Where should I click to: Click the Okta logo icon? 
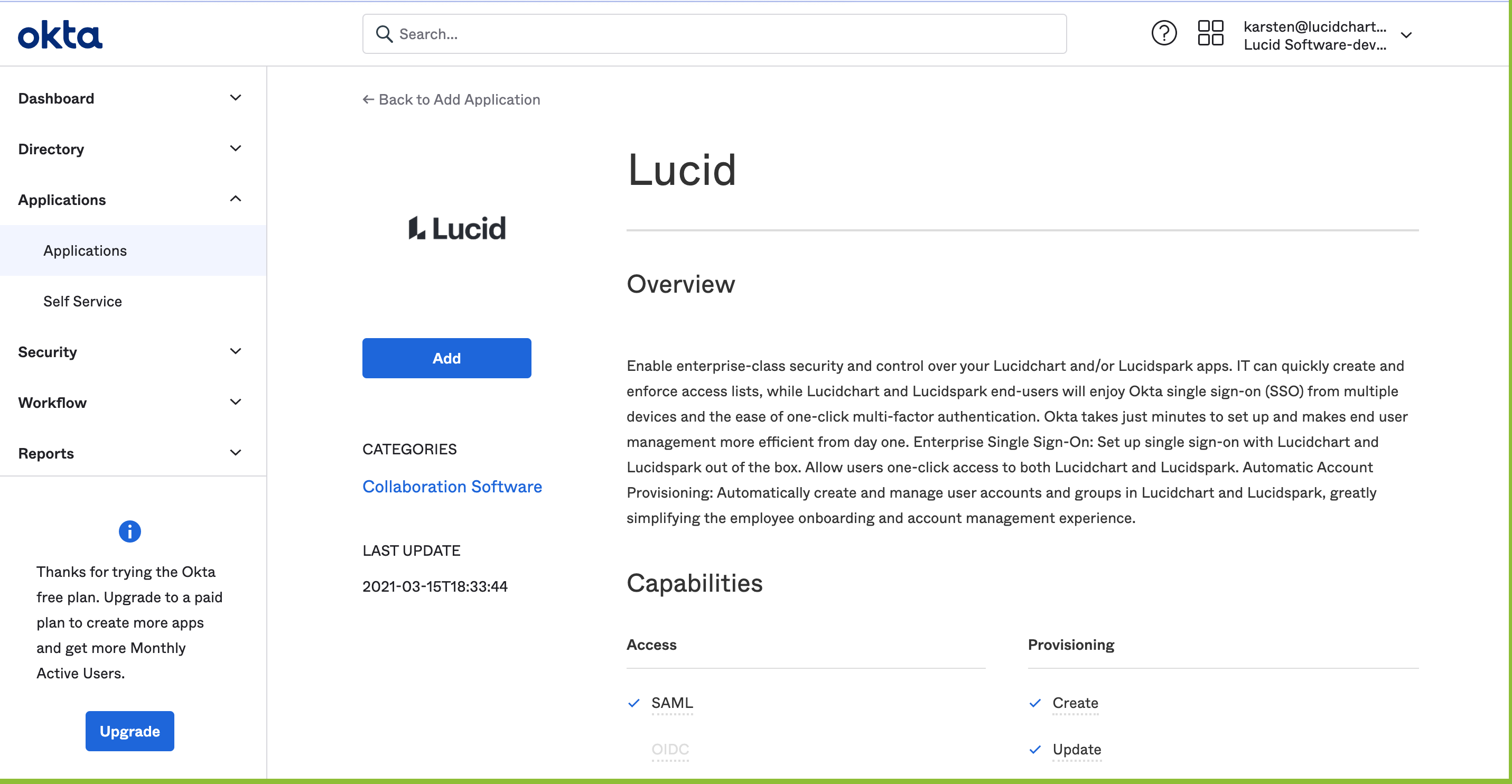tap(60, 35)
